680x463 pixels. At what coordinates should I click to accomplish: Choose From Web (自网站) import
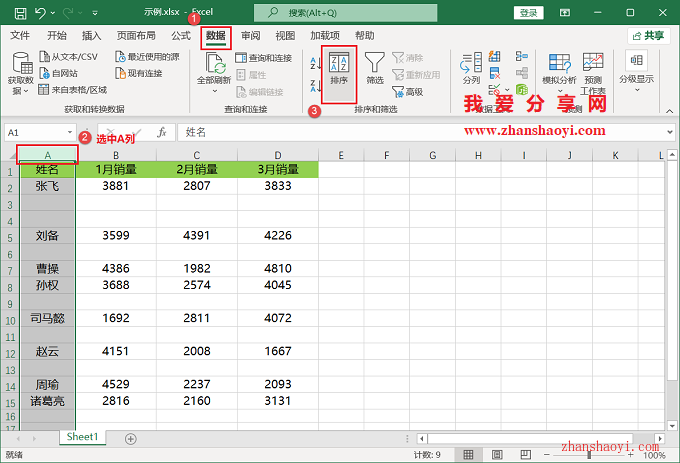pyautogui.click(x=59, y=73)
